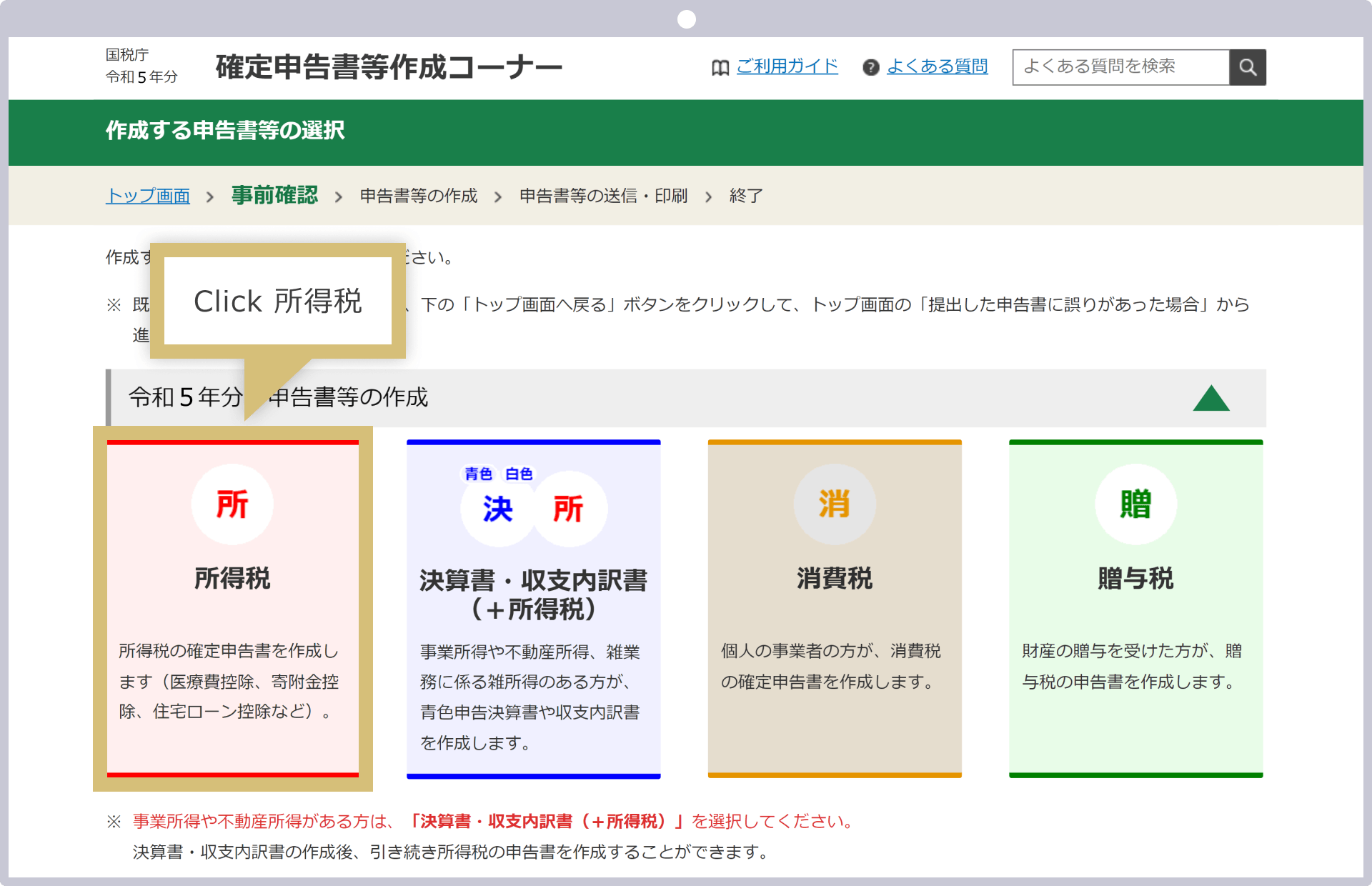The height and width of the screenshot is (886, 1372).
Task: Click the 令和5年分 label in the header
Action: pos(141,76)
